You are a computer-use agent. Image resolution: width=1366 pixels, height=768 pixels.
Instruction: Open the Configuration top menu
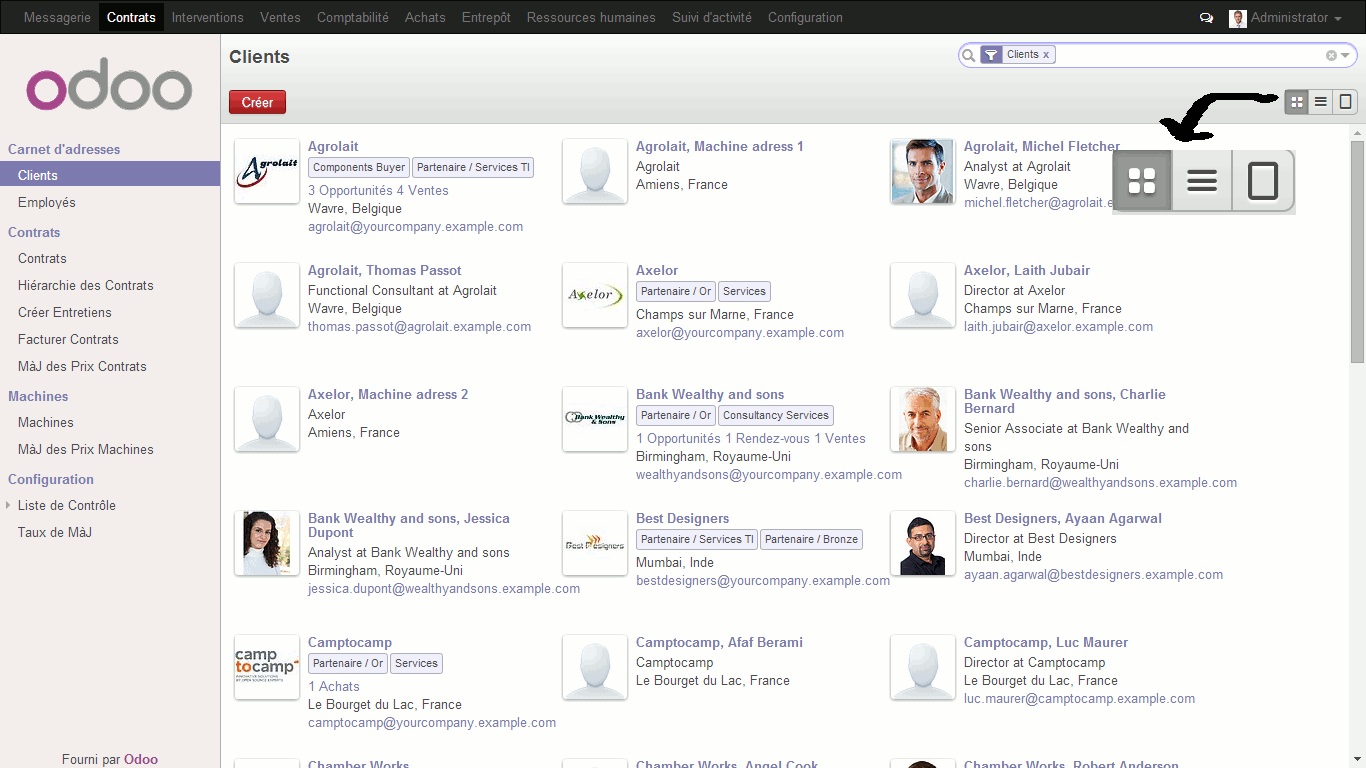pos(805,17)
